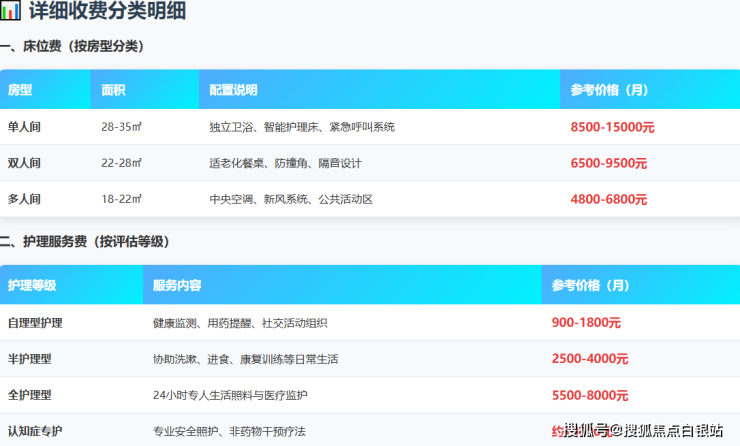Click the 搜狐号@搜狐焦点白银站 watermark
Screen dimensions: 740x446
643,431
